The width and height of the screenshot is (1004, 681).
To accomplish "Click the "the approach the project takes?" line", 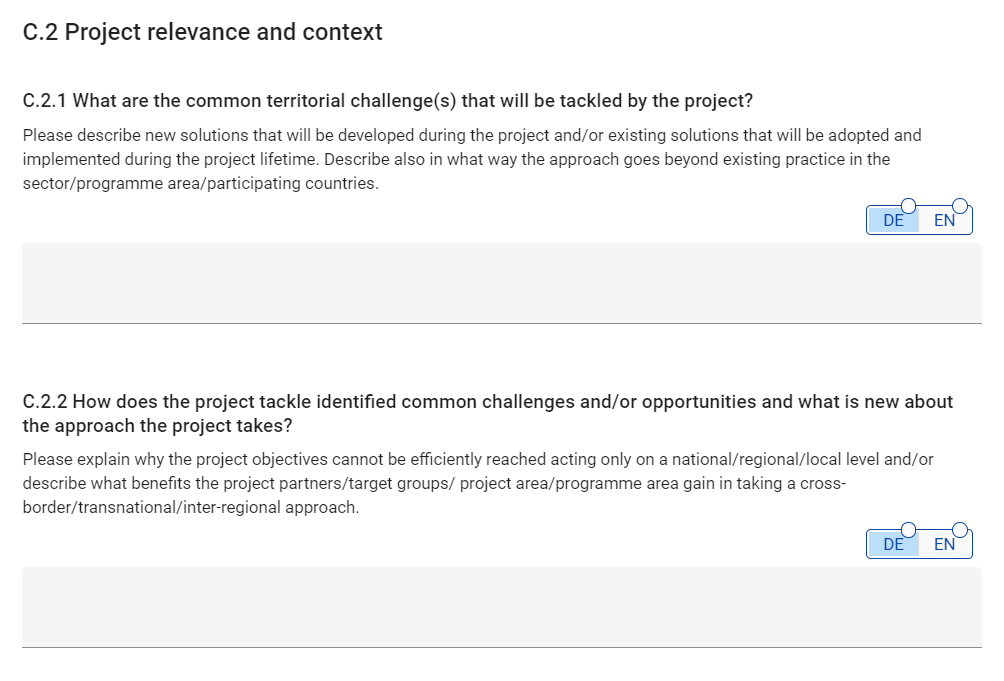I will tap(157, 426).
